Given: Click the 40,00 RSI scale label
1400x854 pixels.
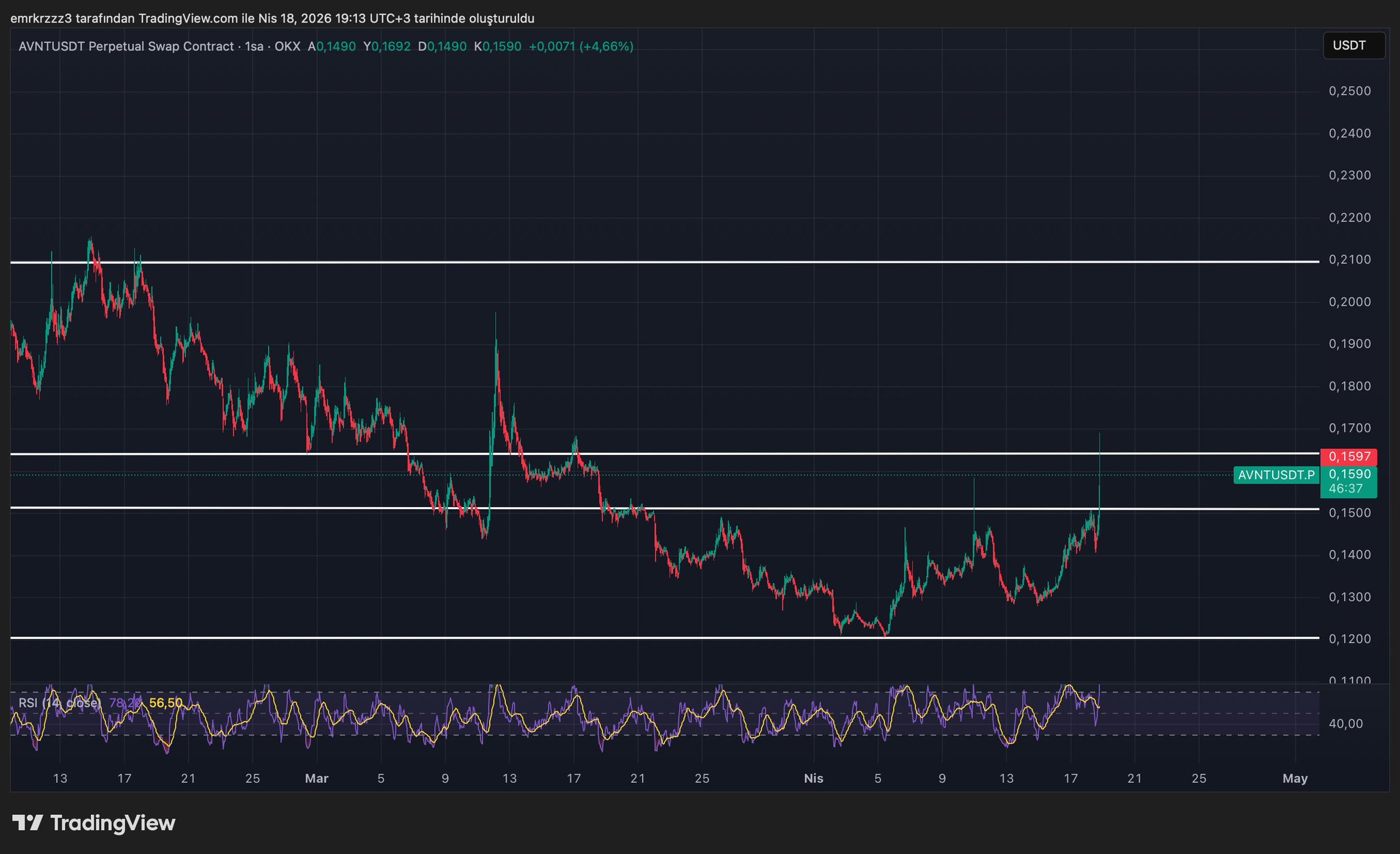Looking at the screenshot, I should 1345,724.
